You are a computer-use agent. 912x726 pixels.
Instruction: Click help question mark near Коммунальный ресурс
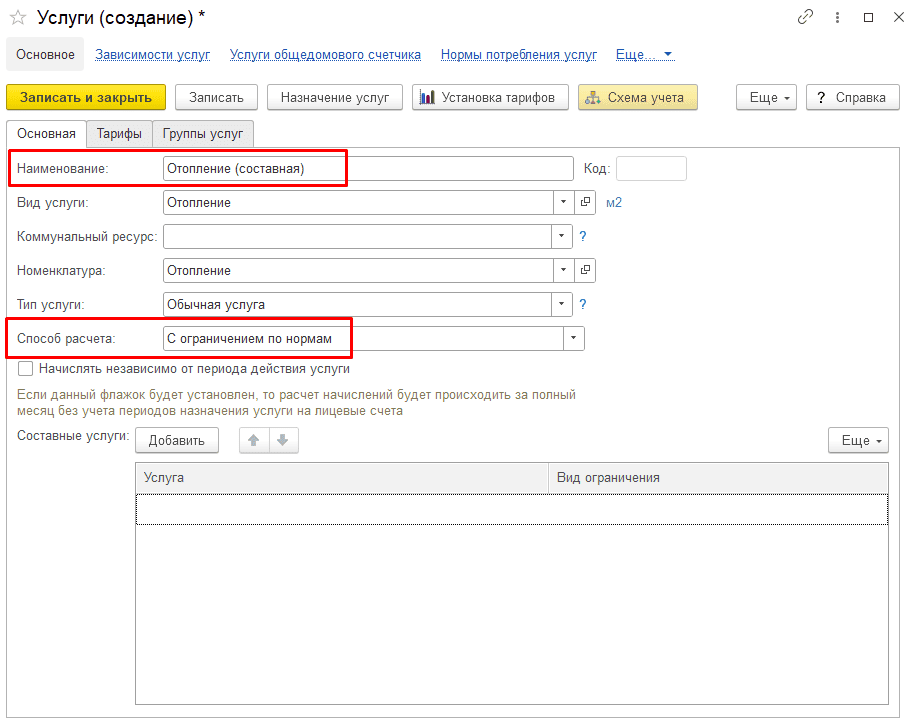click(583, 236)
